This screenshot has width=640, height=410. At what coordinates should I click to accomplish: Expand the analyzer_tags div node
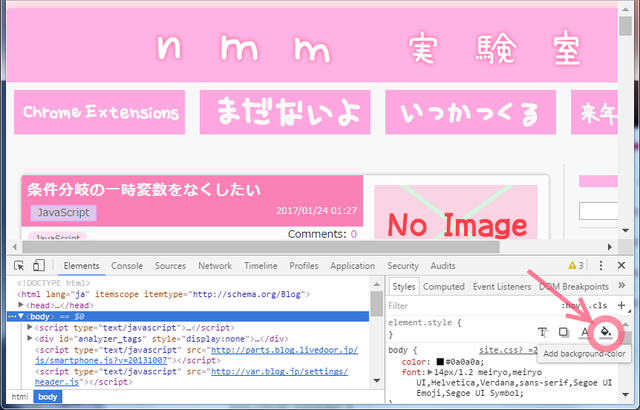[x=29, y=338]
